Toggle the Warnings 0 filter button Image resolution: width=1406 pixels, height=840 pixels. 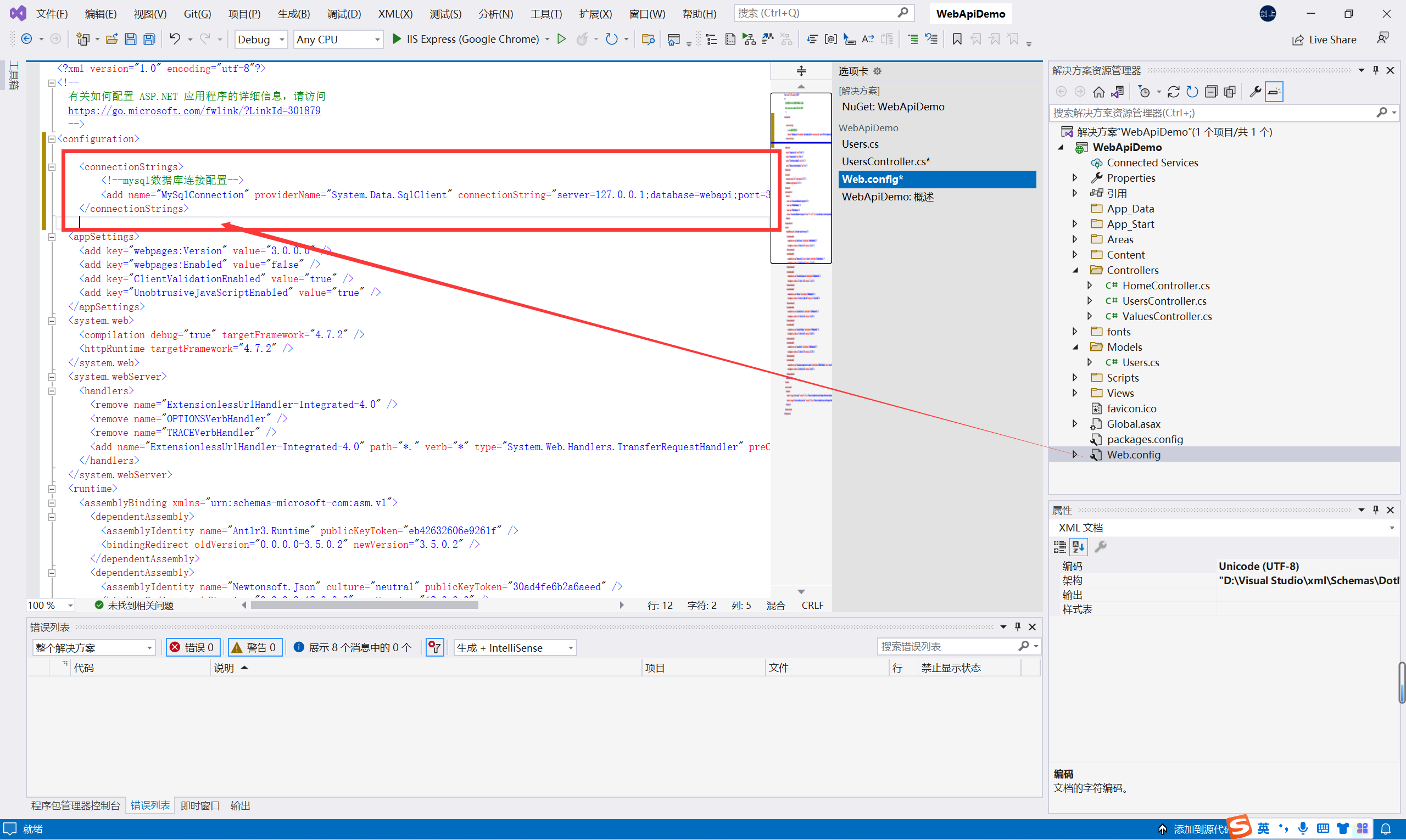pyautogui.click(x=255, y=647)
